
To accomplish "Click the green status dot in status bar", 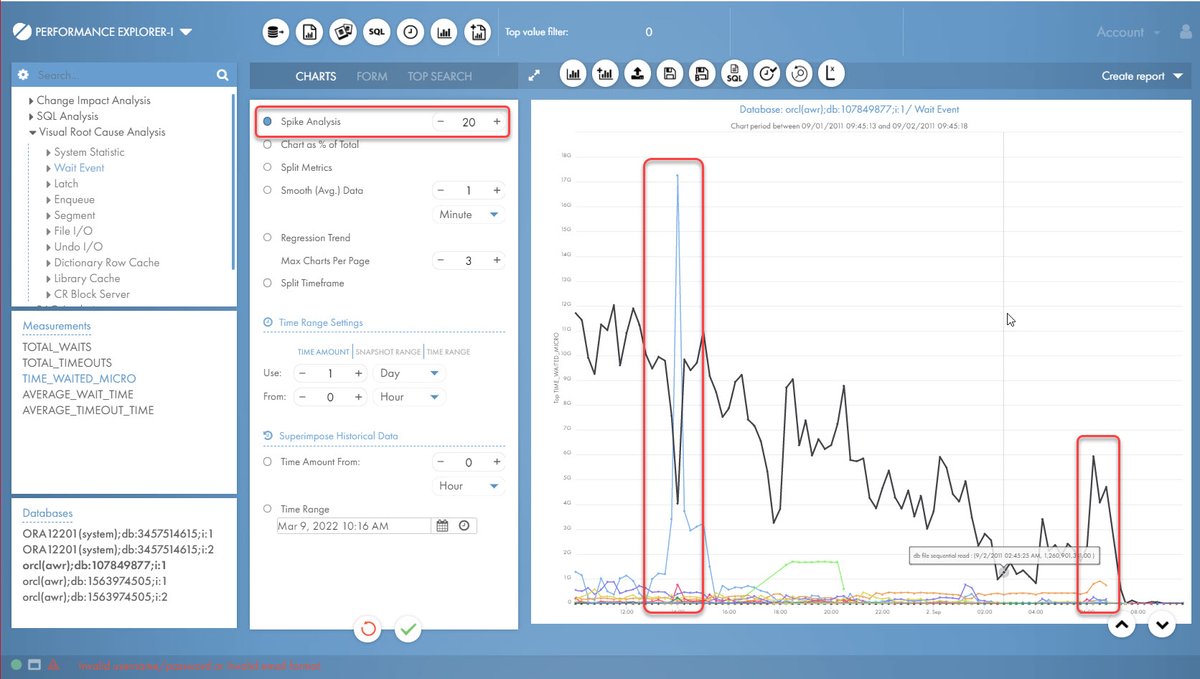I will pyautogui.click(x=16, y=665).
